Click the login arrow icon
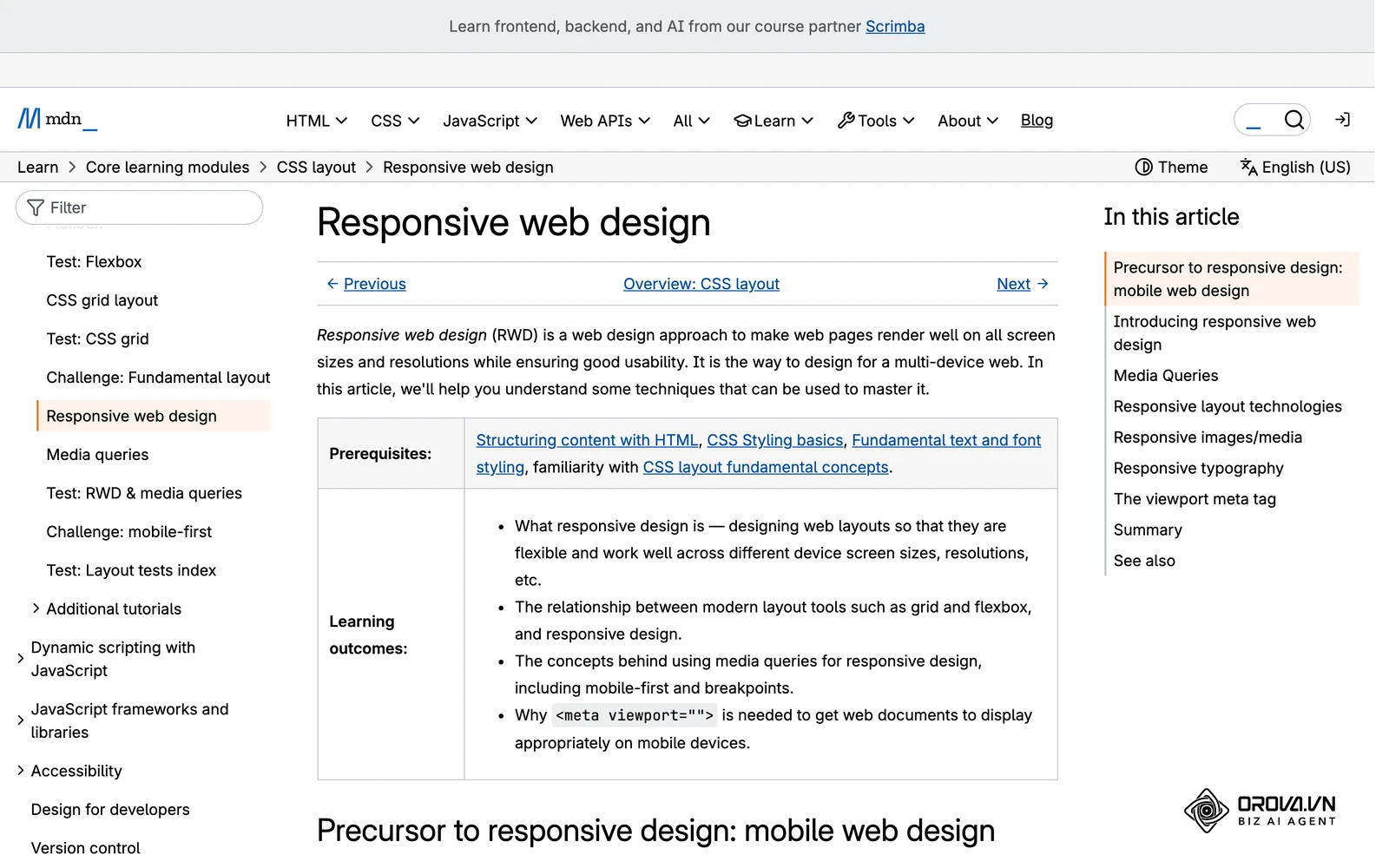 [x=1342, y=120]
